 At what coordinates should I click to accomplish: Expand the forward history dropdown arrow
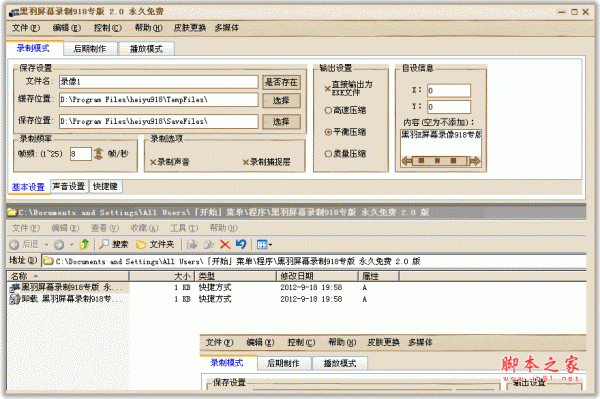pyautogui.click(x=71, y=244)
